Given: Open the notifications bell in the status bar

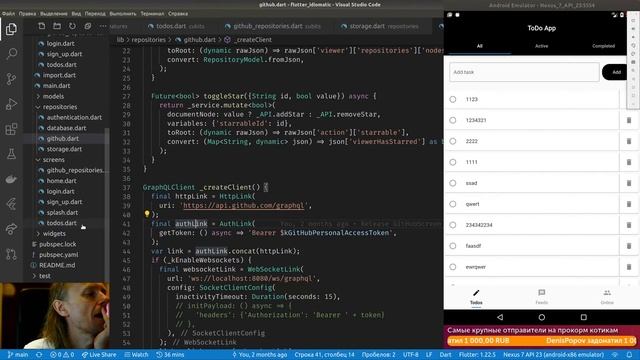Looking at the screenshot, I should point(629,355).
